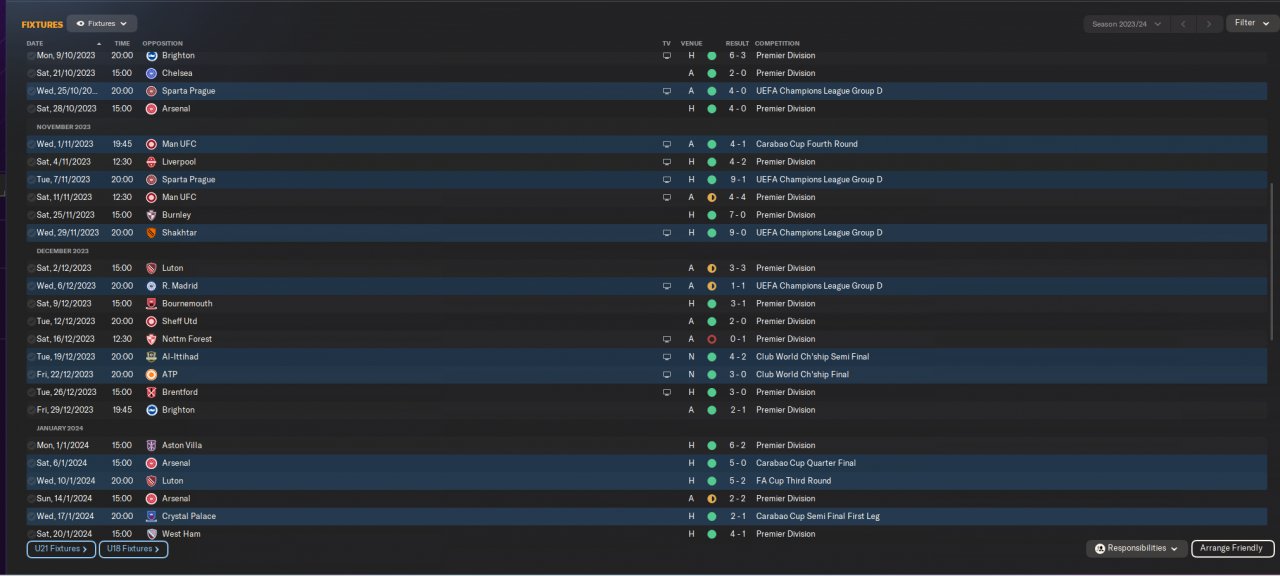Expand the Filter dropdown
Screen dimensions: 1280x576
tap(1252, 23)
